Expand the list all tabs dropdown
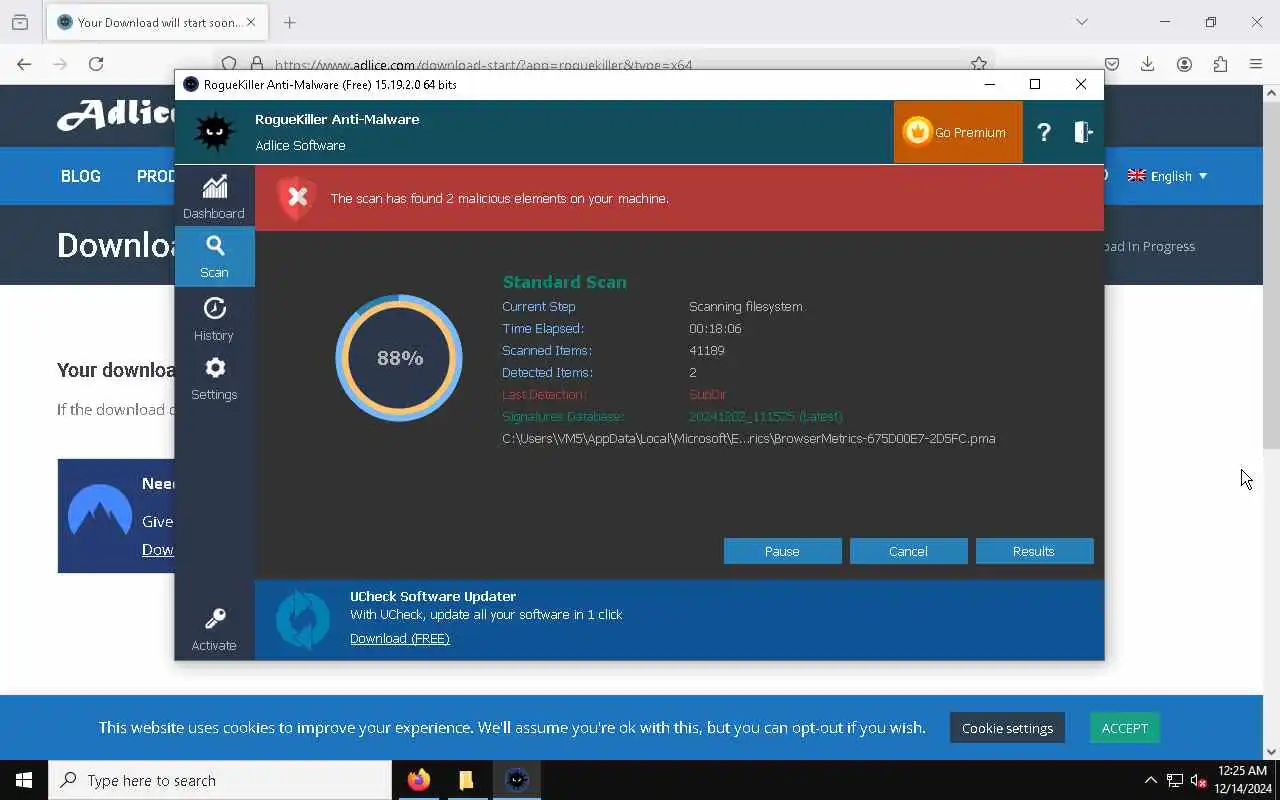 click(1082, 22)
